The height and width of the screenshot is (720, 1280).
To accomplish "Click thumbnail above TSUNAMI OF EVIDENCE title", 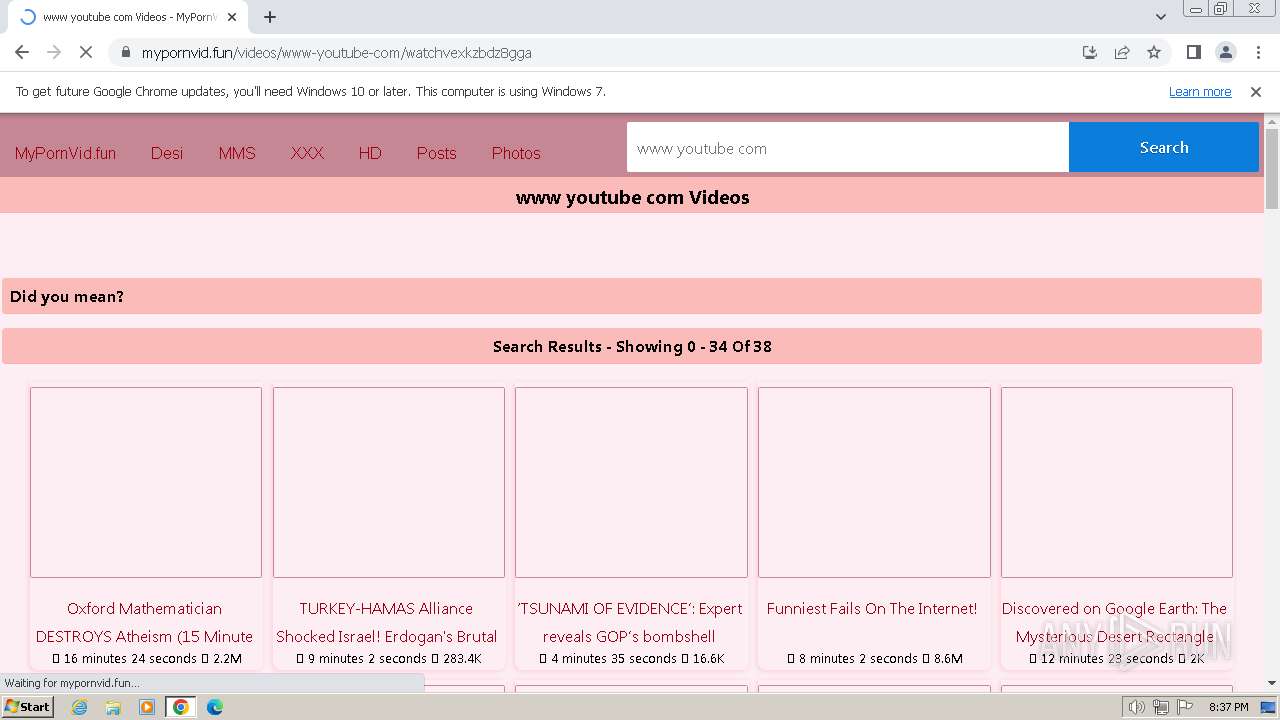I will pos(631,482).
